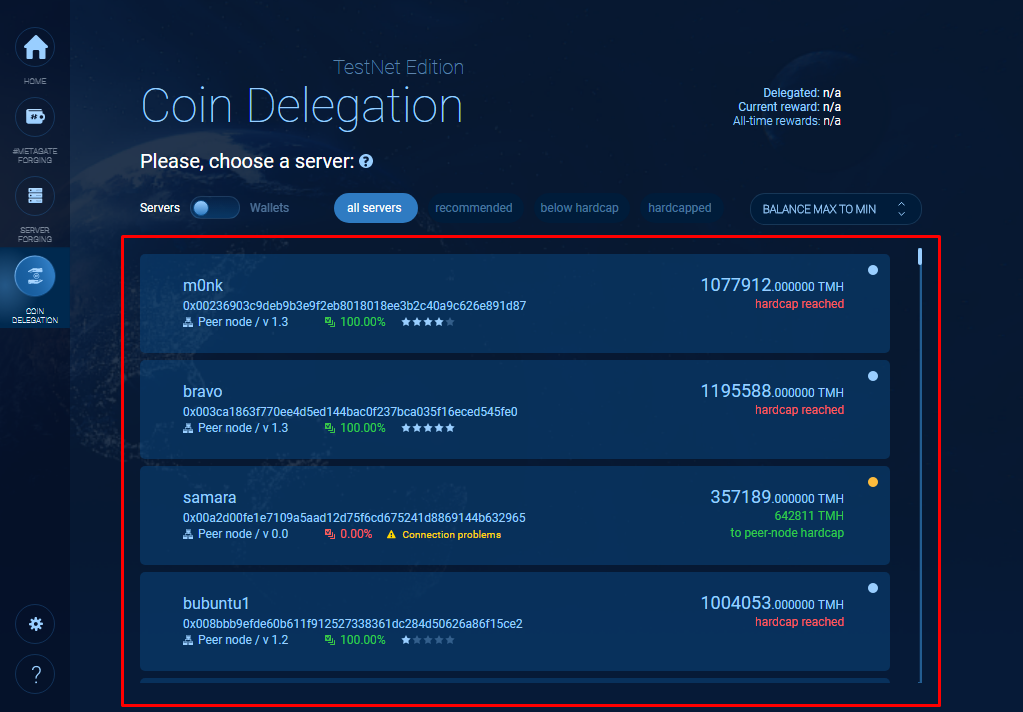1023x712 pixels.
Task: Click the 'All-time rewards: n/a' stat
Action: [787, 121]
